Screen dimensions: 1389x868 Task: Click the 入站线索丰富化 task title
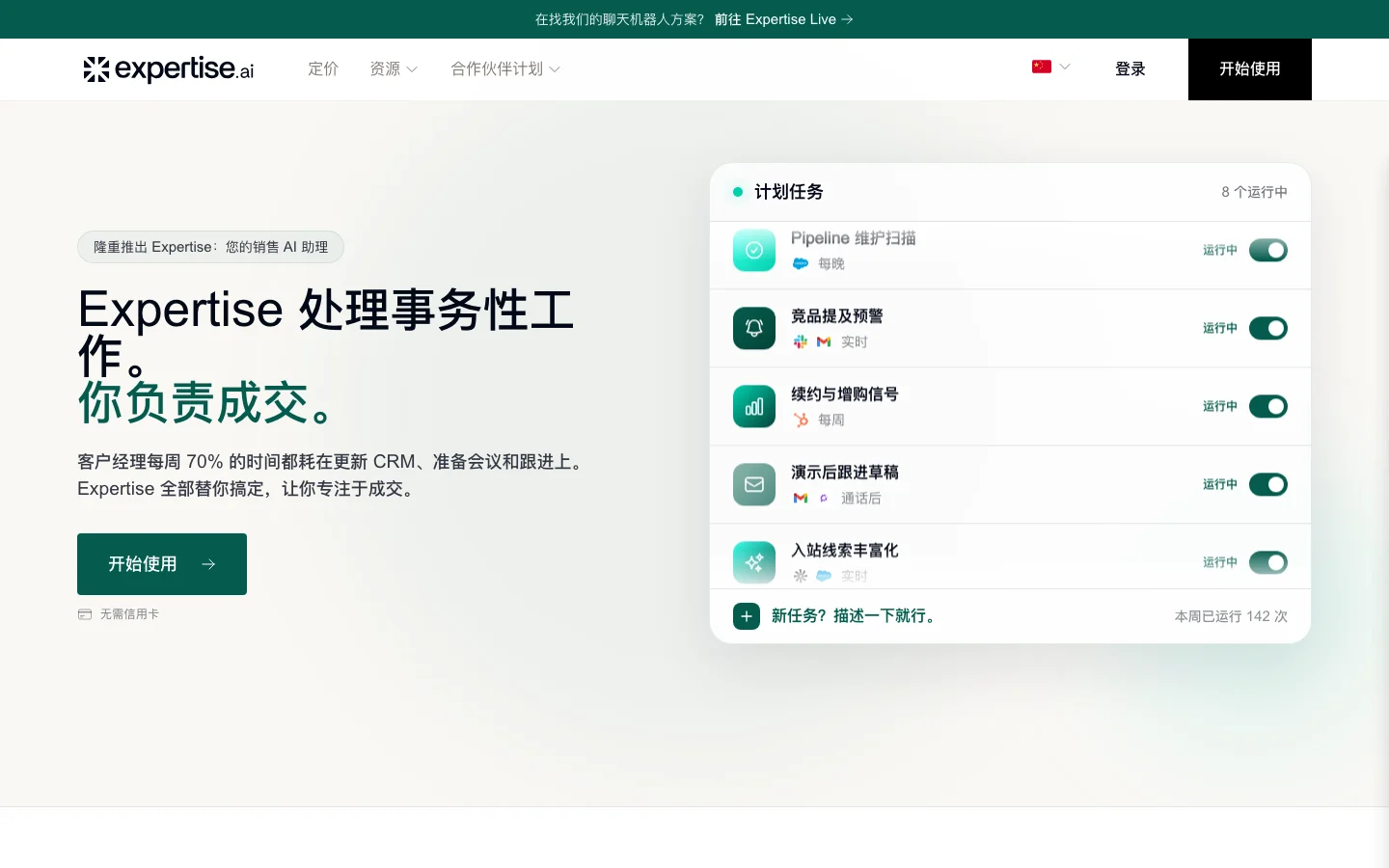[845, 551]
